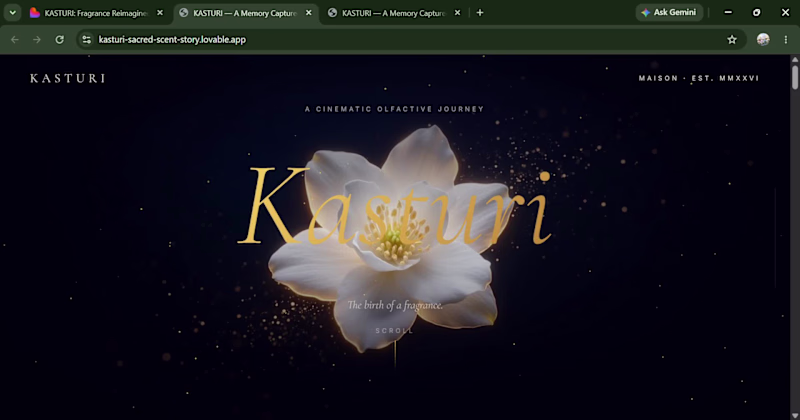The image size is (800, 420).
Task: Reload the current page
Action: point(60,39)
